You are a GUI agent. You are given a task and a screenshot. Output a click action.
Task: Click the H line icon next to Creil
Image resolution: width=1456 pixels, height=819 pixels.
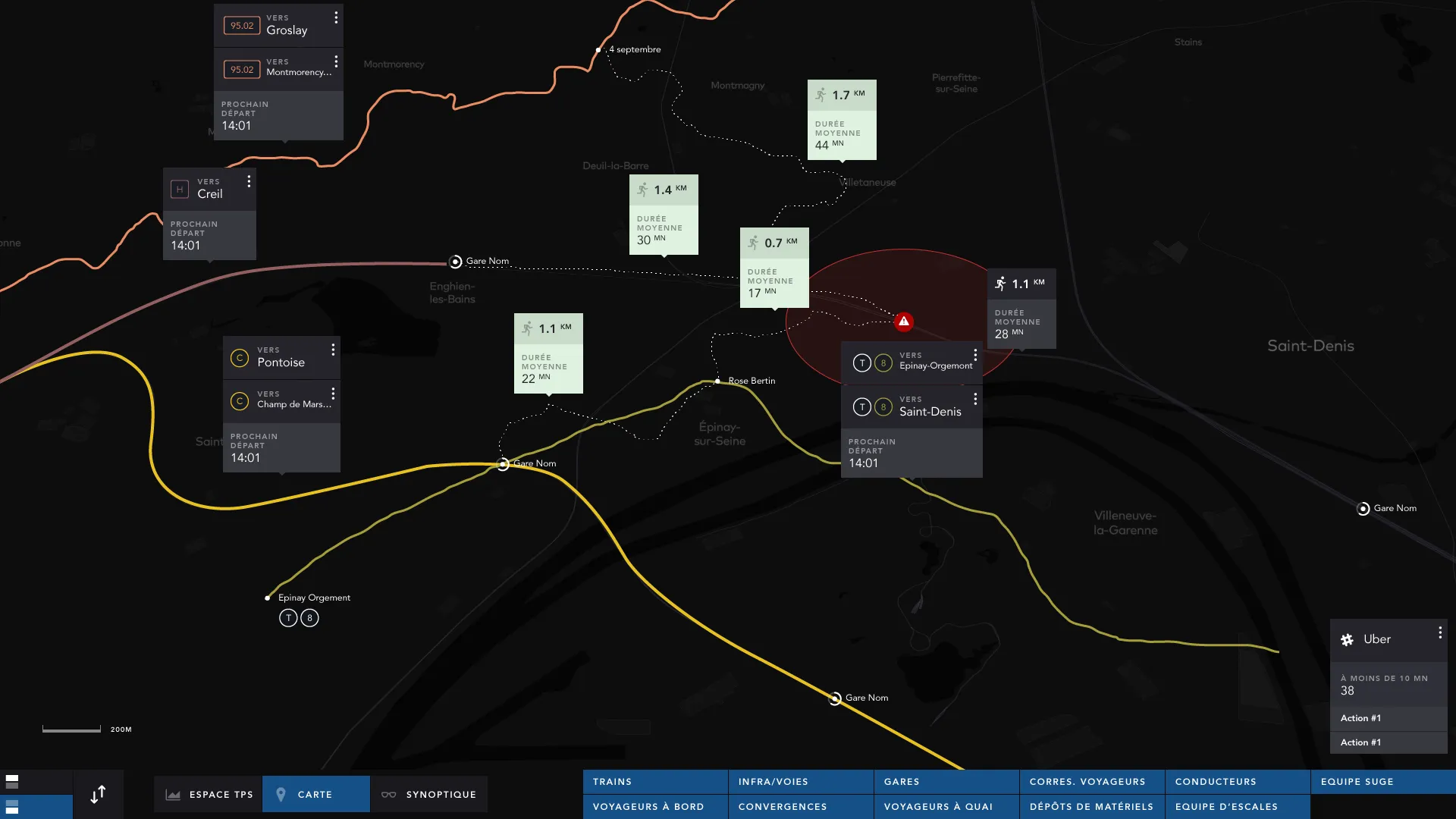[180, 189]
